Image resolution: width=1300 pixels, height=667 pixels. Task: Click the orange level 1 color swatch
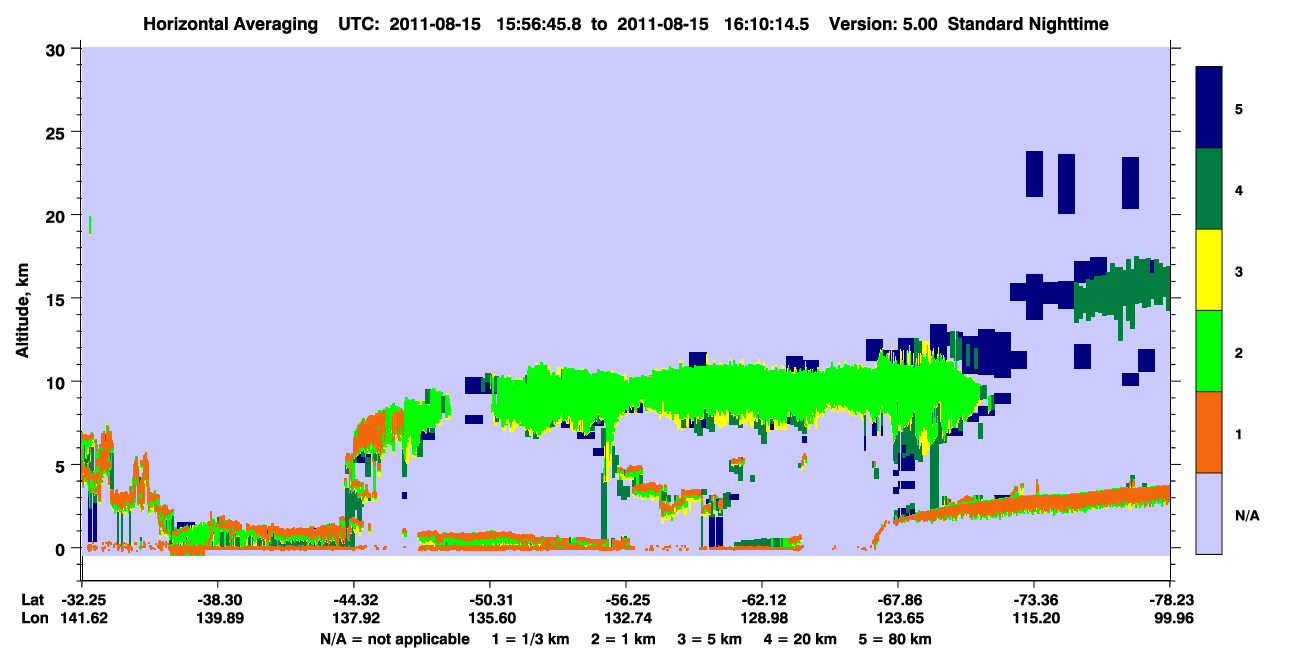point(1209,432)
